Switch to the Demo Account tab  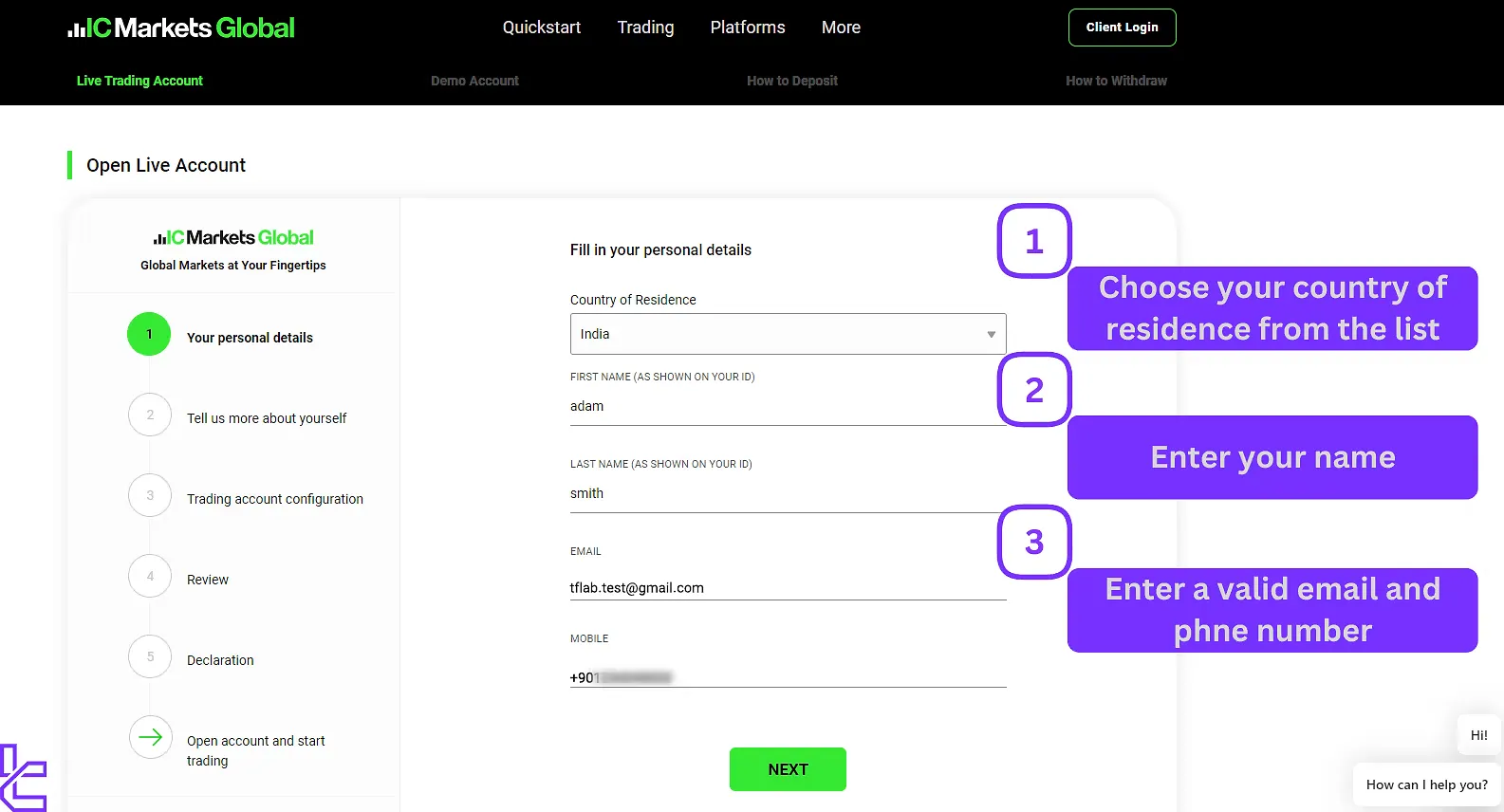coord(474,81)
